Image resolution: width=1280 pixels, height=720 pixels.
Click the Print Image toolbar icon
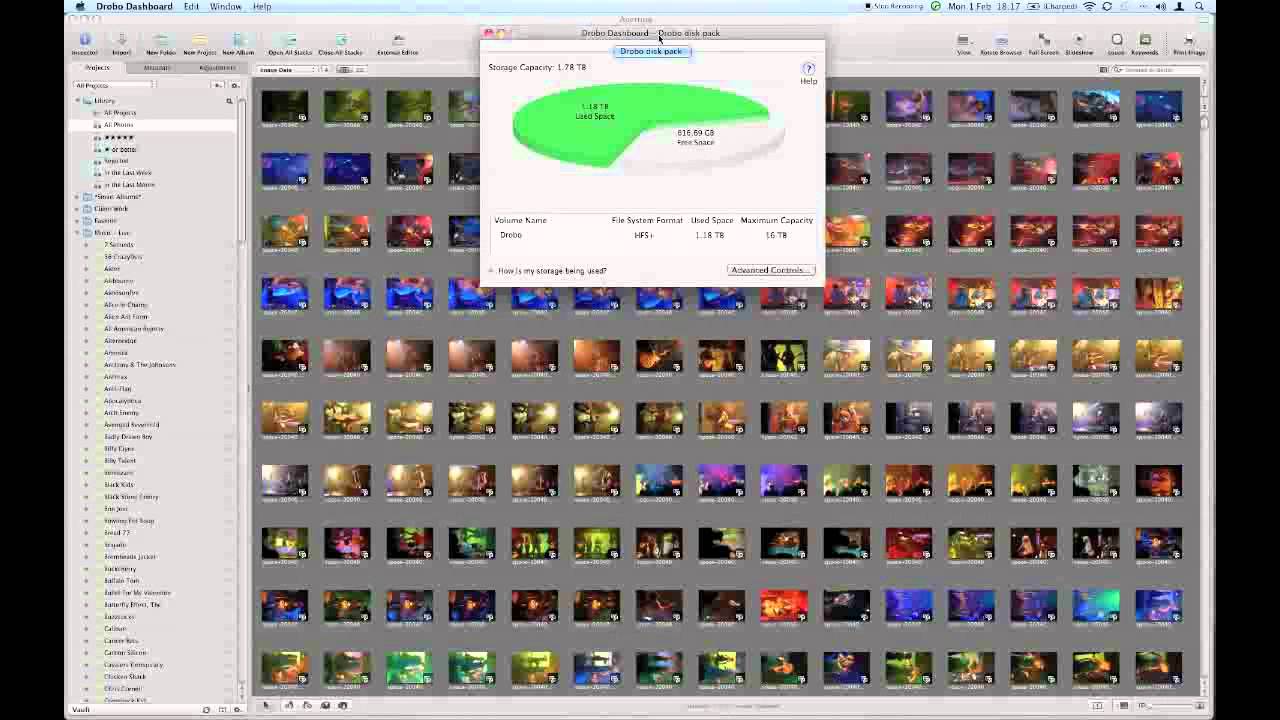pyautogui.click(x=1189, y=41)
